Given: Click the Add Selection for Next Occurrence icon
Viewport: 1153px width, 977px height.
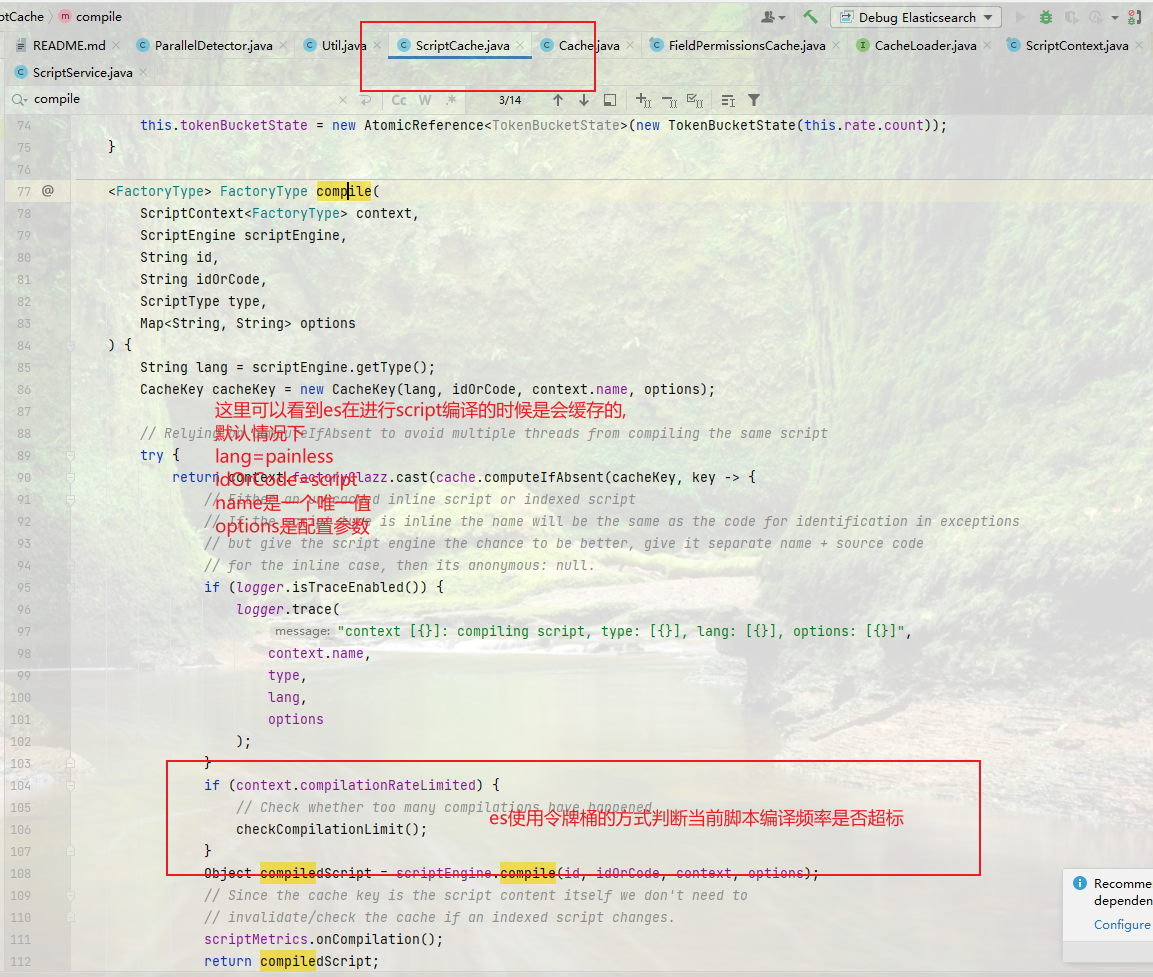Looking at the screenshot, I should [x=642, y=100].
